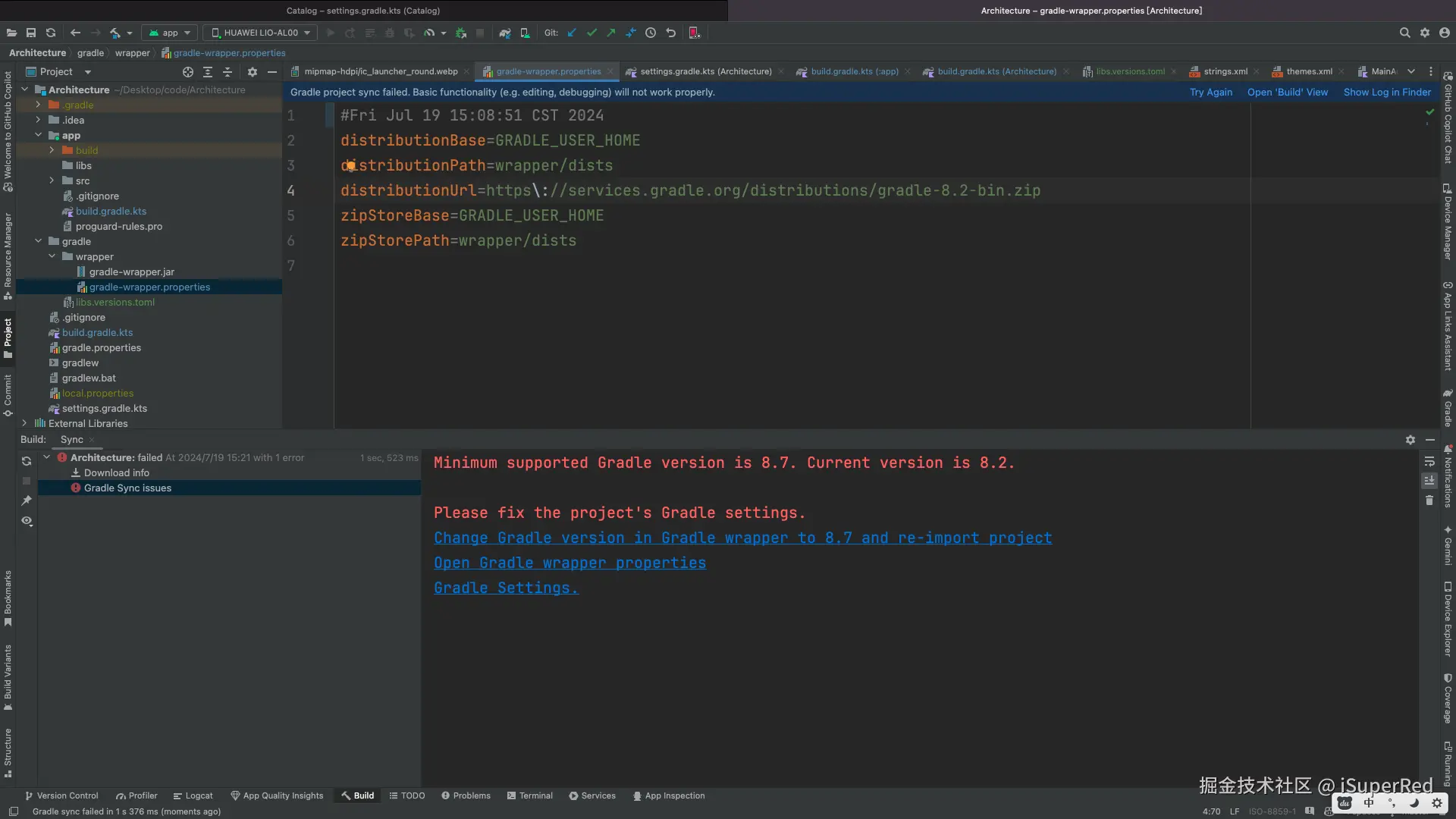
Task: Open Git history clock icon
Action: (x=651, y=33)
